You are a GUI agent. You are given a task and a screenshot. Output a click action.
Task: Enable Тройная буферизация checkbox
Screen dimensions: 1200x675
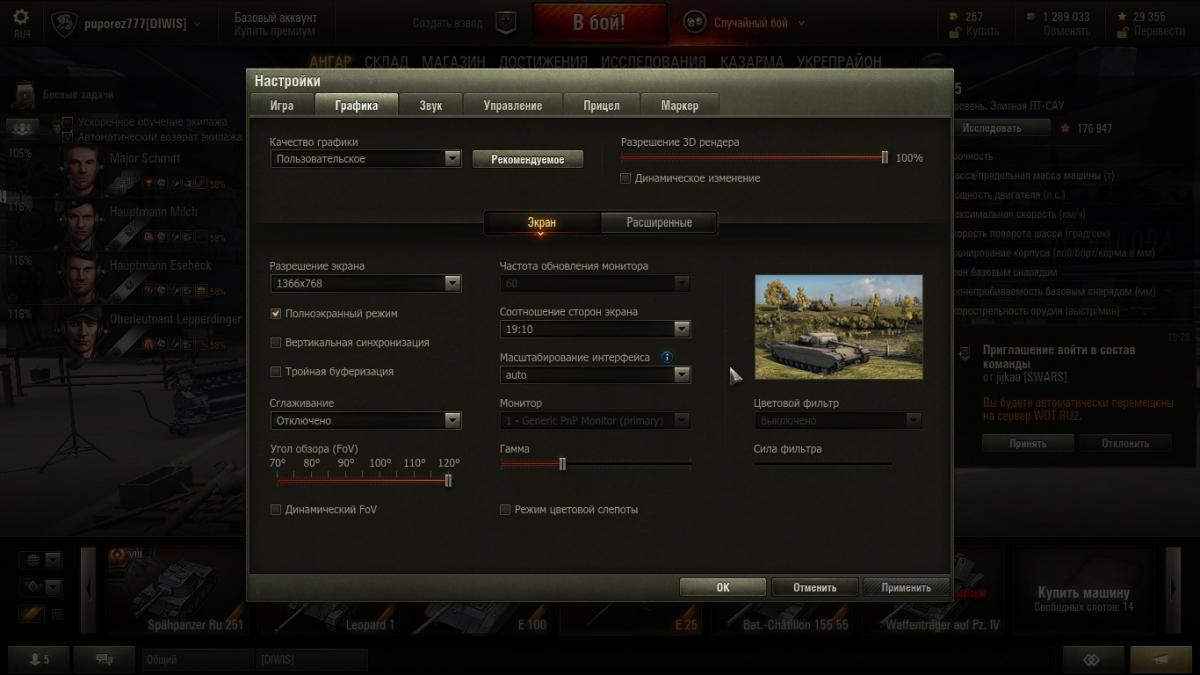(x=276, y=371)
